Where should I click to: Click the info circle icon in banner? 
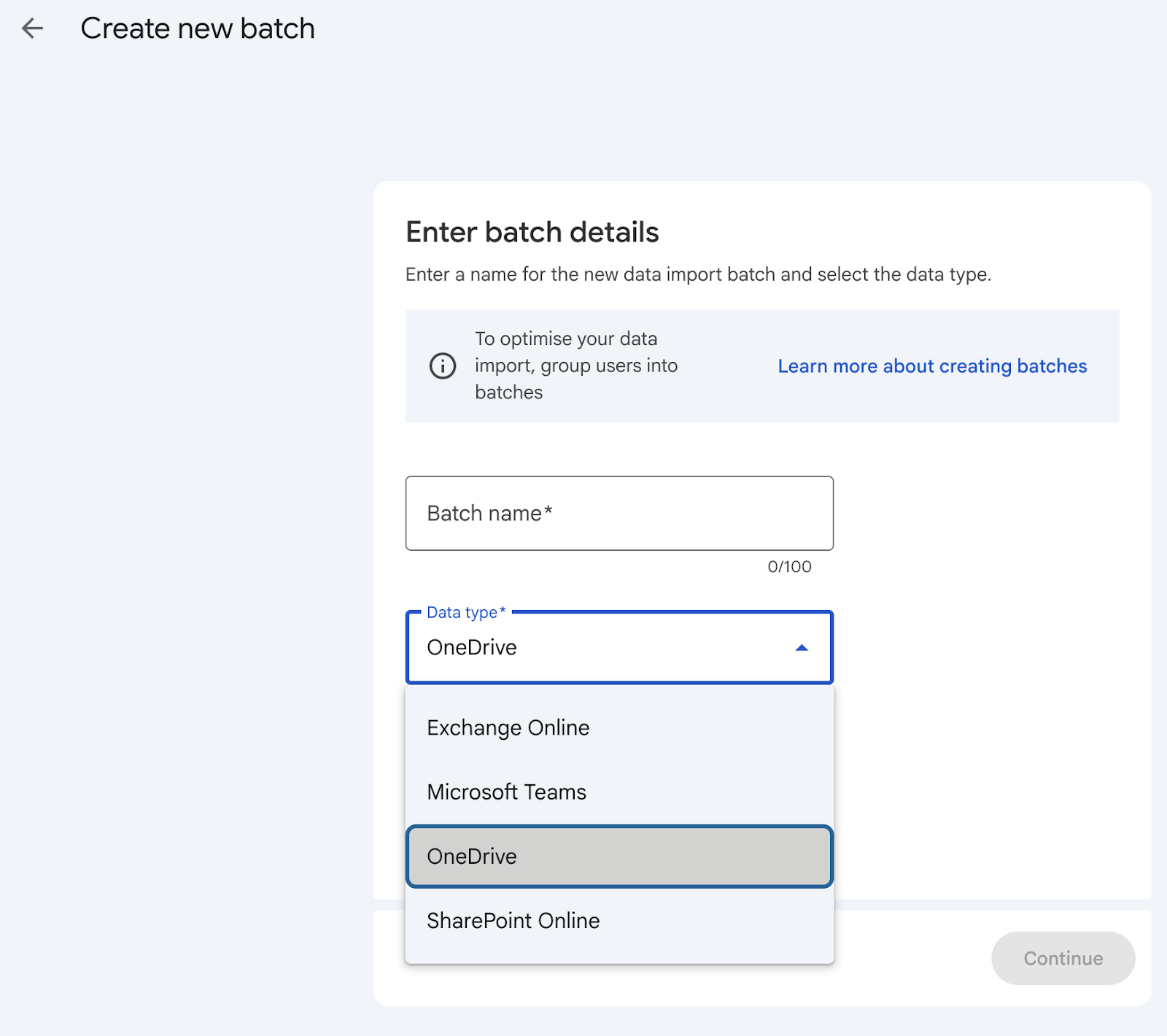coord(443,366)
